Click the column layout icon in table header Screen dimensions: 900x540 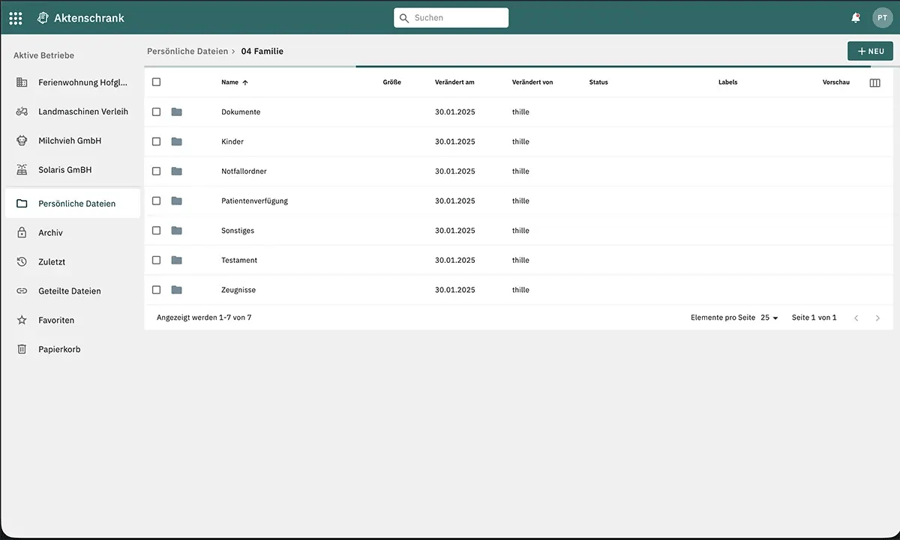tap(875, 83)
